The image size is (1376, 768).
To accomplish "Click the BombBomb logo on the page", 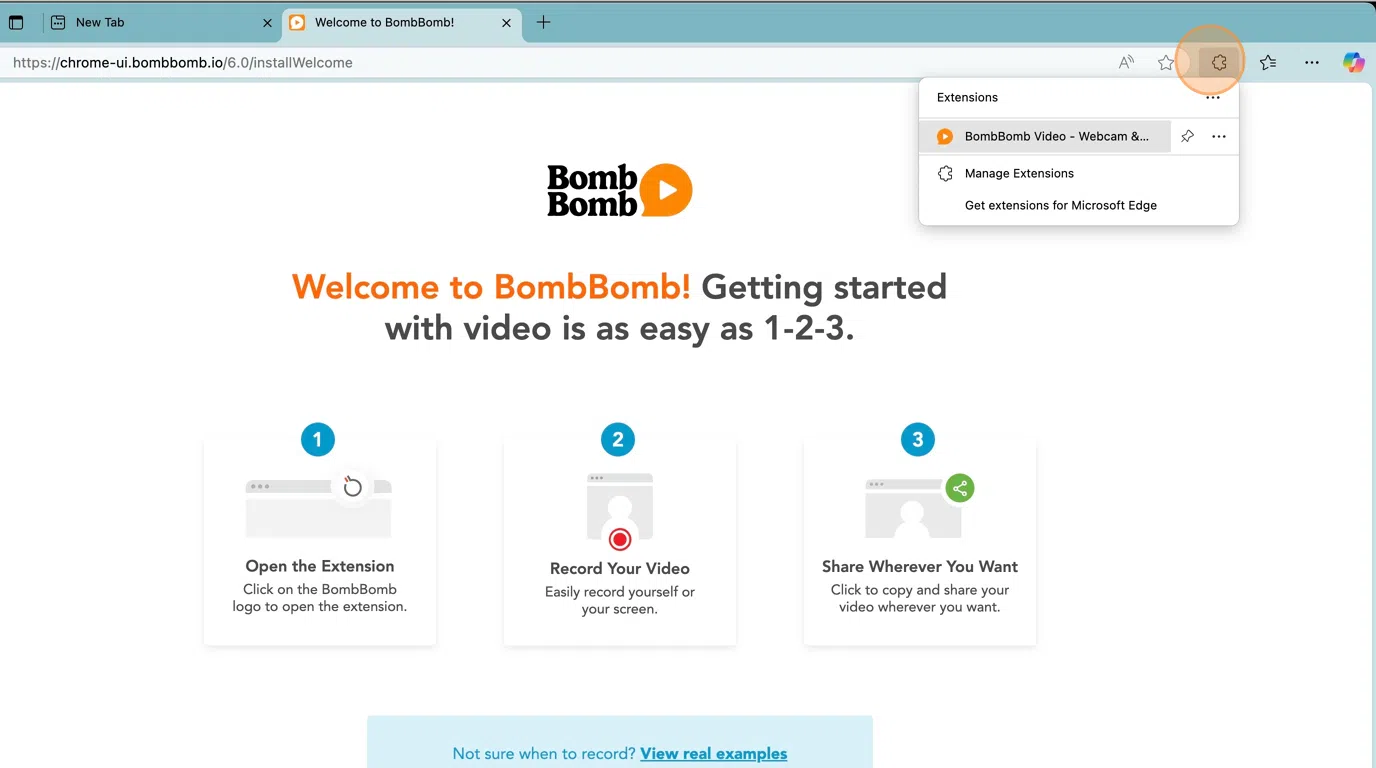I will tap(619, 190).
